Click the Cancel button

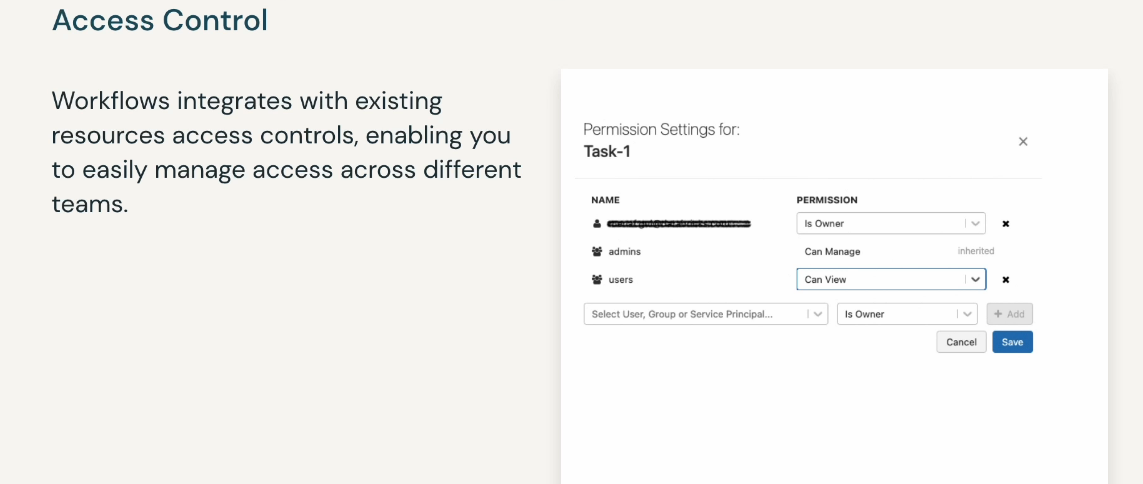coord(961,342)
